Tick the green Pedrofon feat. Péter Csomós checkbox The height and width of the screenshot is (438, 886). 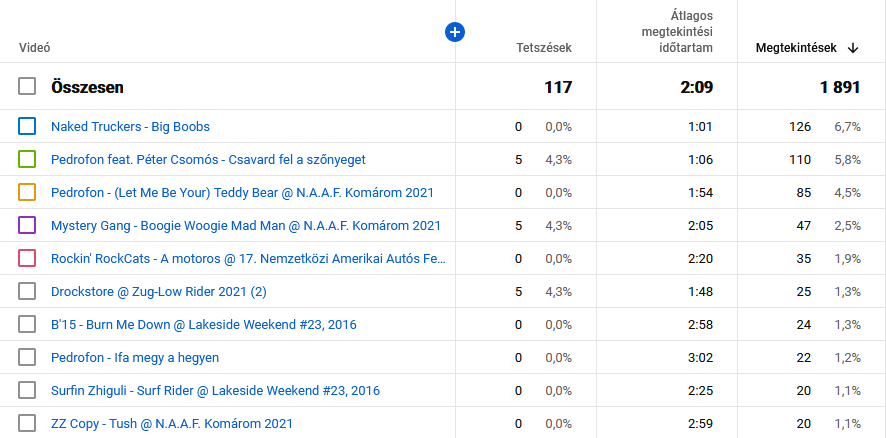(27, 160)
